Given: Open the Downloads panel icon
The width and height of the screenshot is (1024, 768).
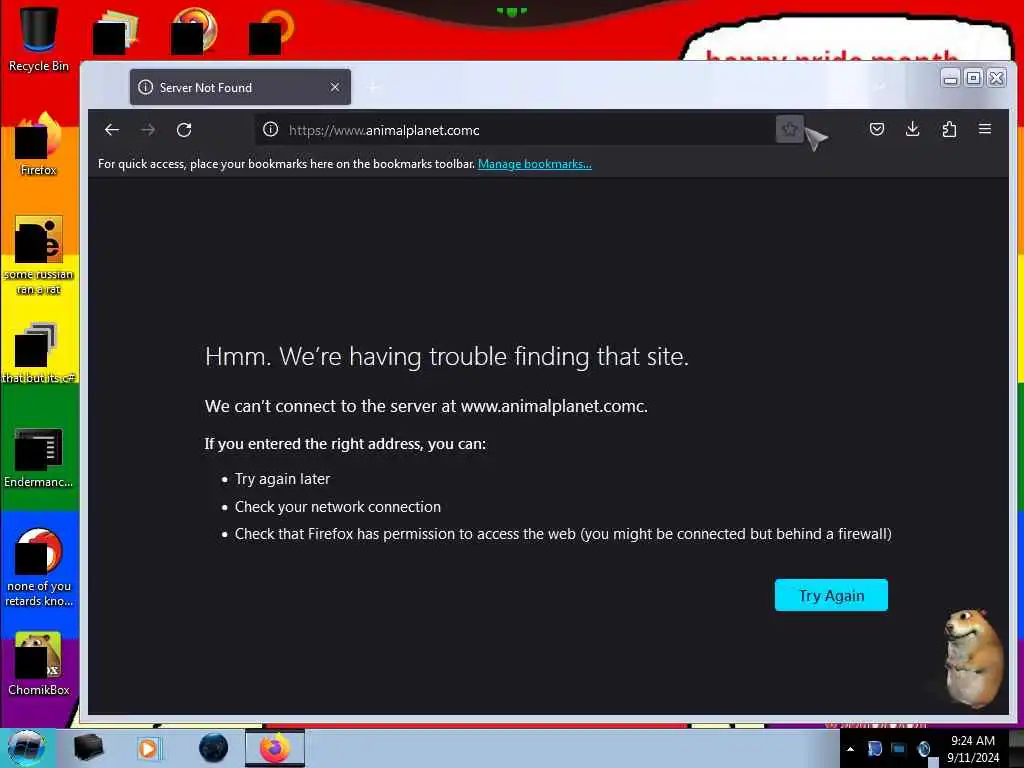Looking at the screenshot, I should point(913,129).
